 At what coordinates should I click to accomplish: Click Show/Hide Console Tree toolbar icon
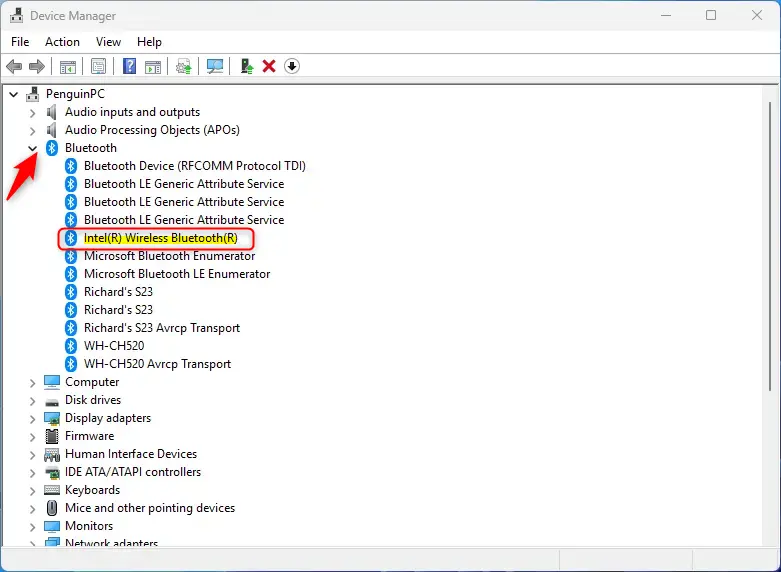[68, 66]
